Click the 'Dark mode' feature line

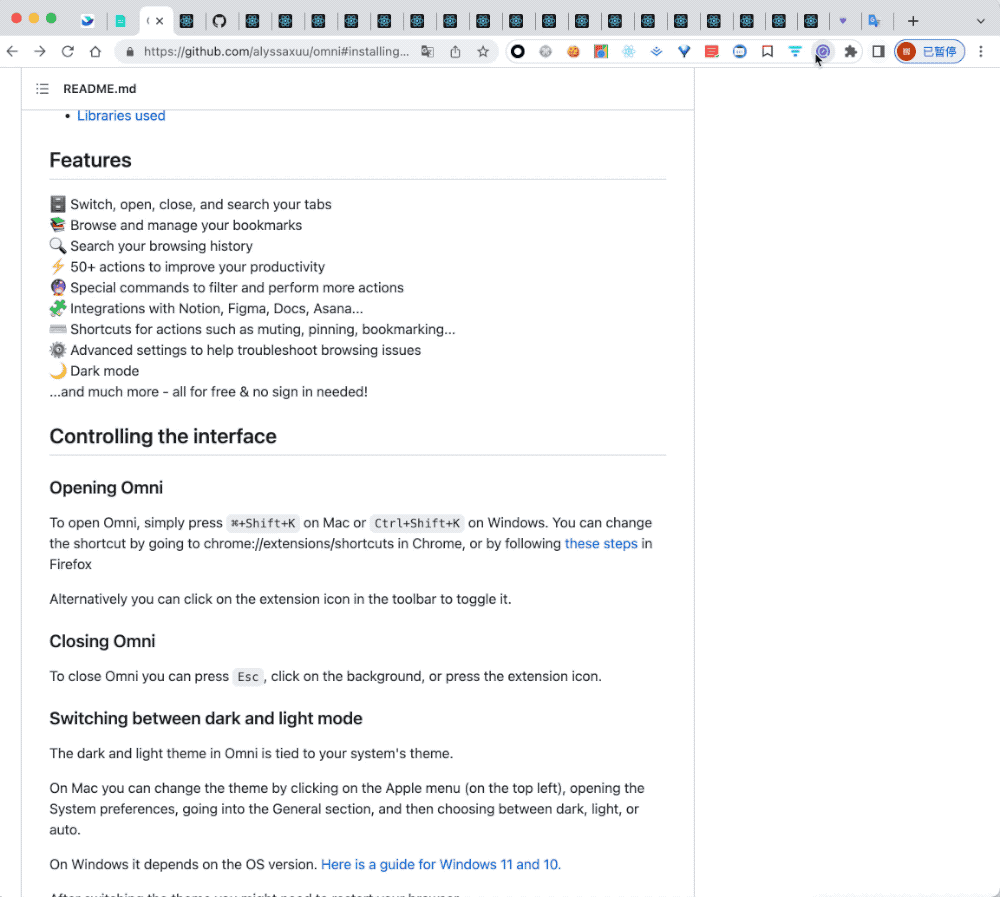click(105, 371)
